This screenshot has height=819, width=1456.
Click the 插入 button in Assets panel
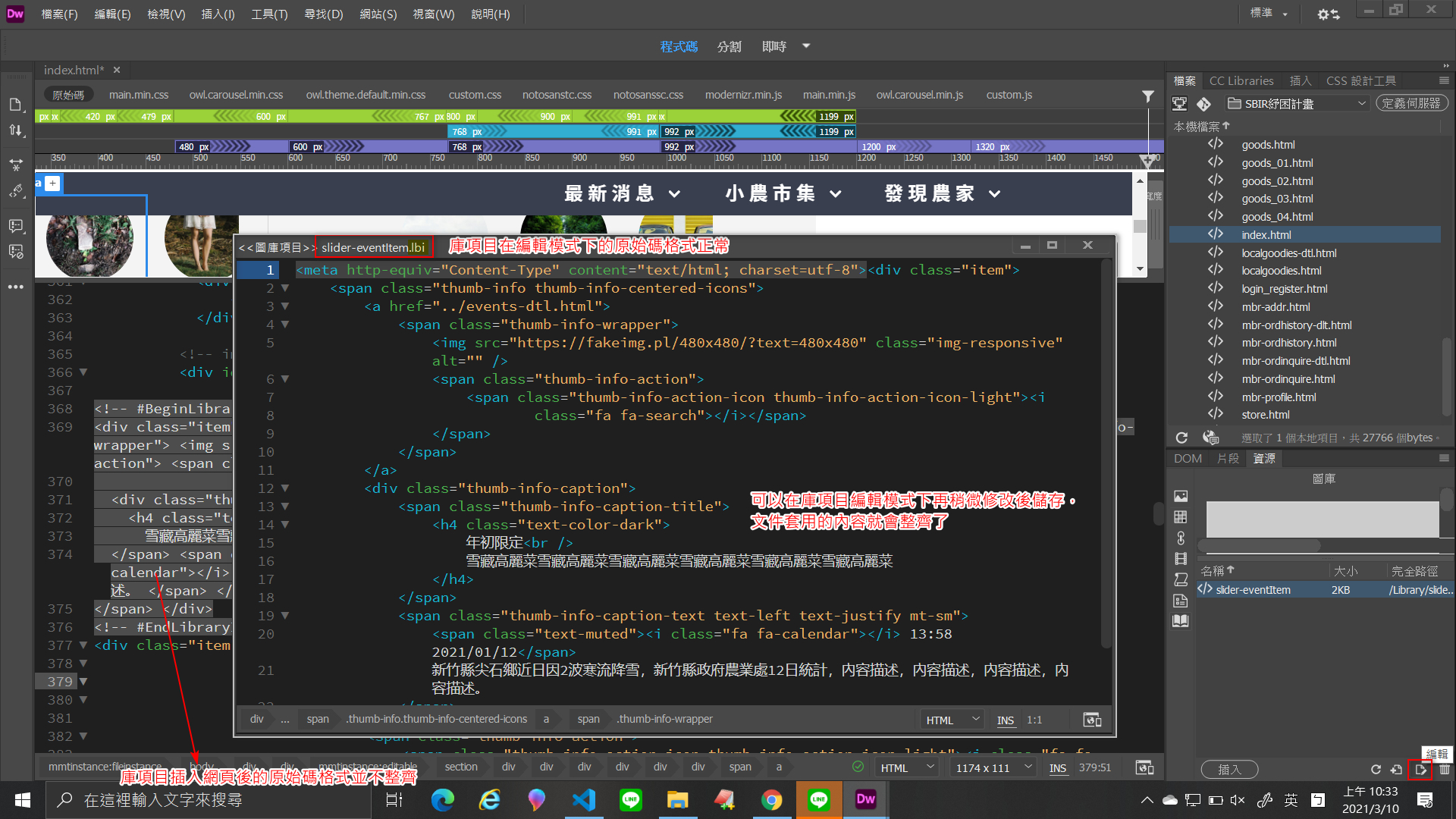pyautogui.click(x=1229, y=770)
